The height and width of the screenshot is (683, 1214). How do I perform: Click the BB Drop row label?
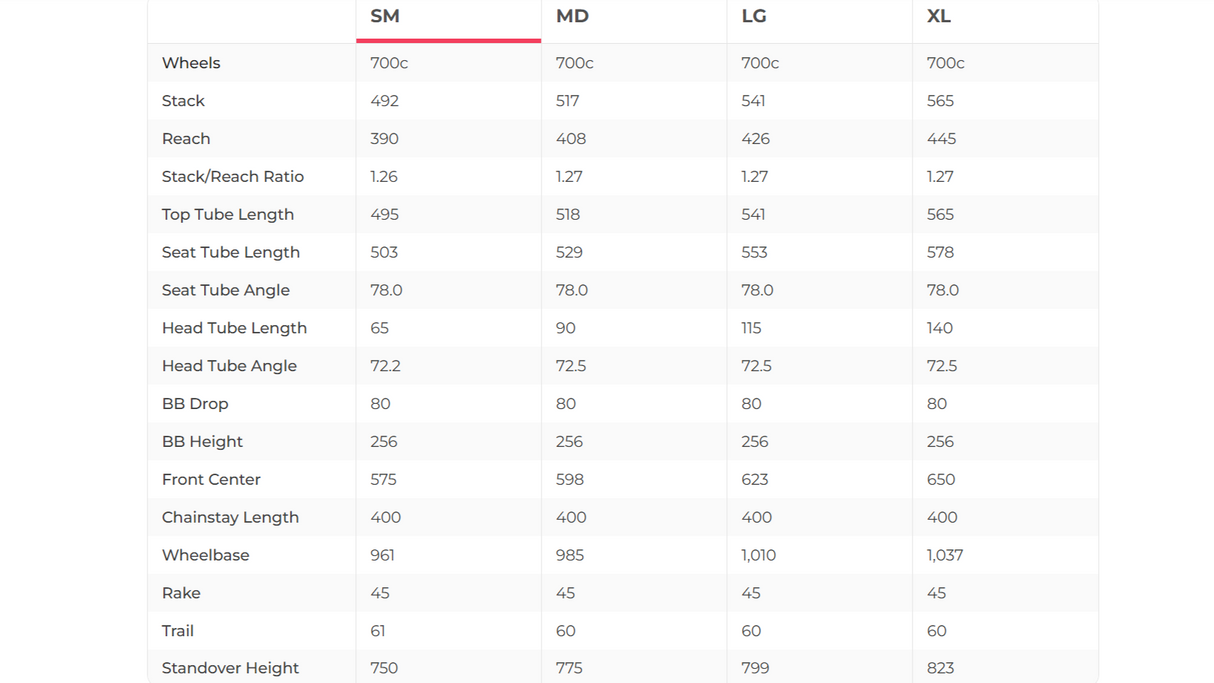(x=195, y=404)
